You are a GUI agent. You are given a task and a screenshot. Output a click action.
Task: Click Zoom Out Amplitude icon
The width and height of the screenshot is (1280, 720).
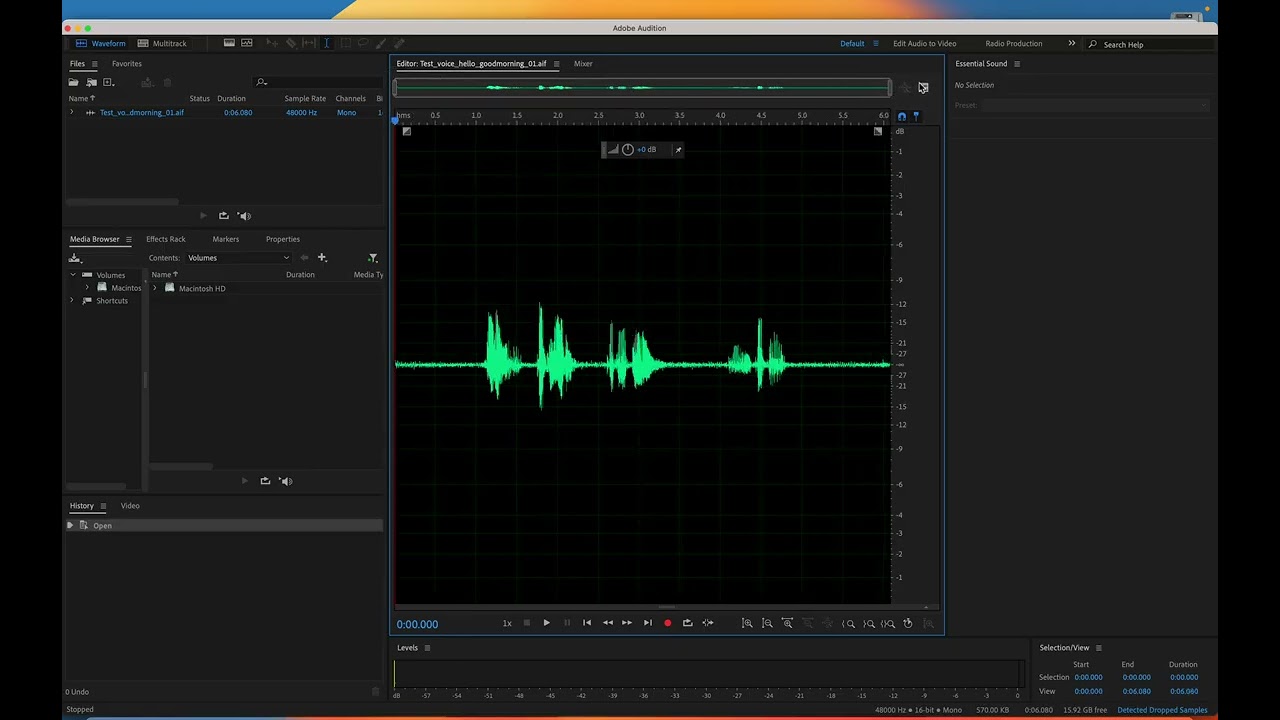767,623
